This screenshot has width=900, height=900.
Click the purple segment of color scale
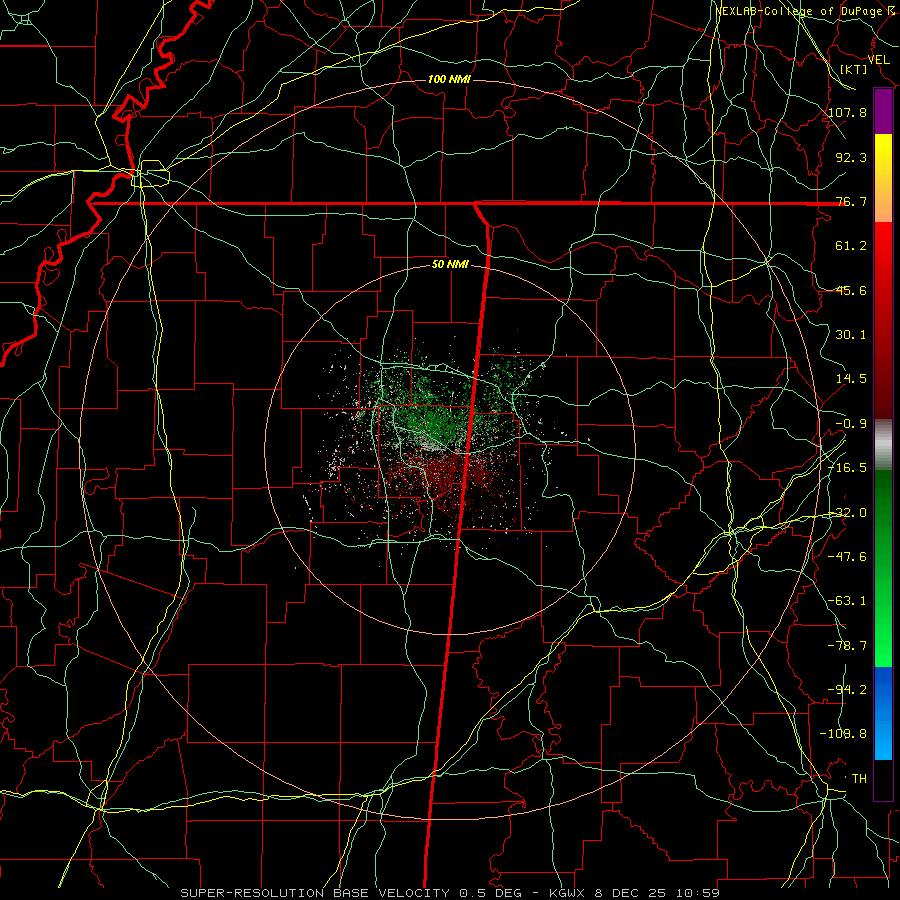click(883, 111)
